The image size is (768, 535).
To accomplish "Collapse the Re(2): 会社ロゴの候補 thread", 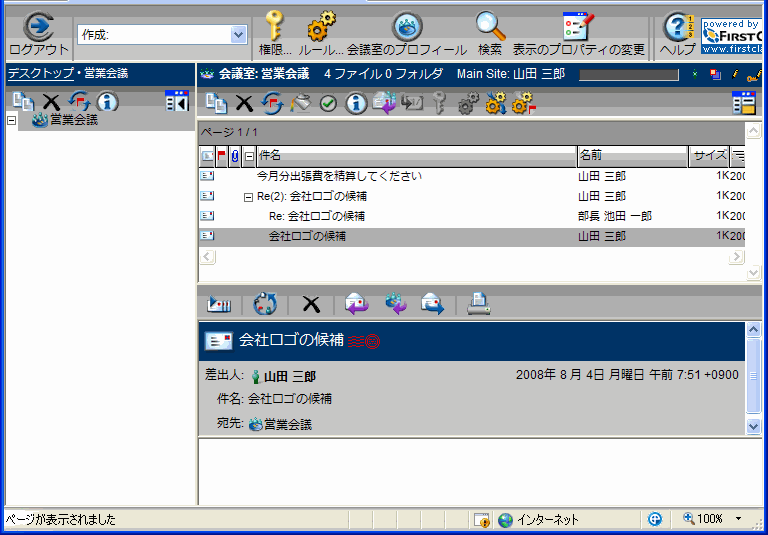I will tap(248, 196).
